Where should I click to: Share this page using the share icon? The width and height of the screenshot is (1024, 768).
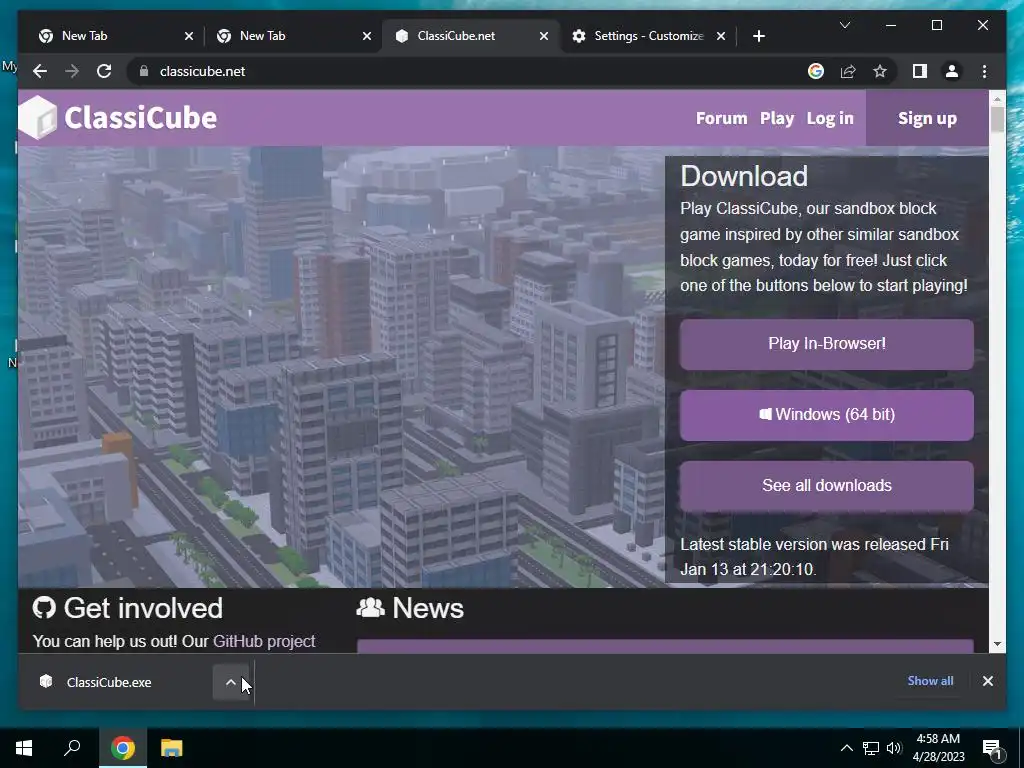pos(848,71)
